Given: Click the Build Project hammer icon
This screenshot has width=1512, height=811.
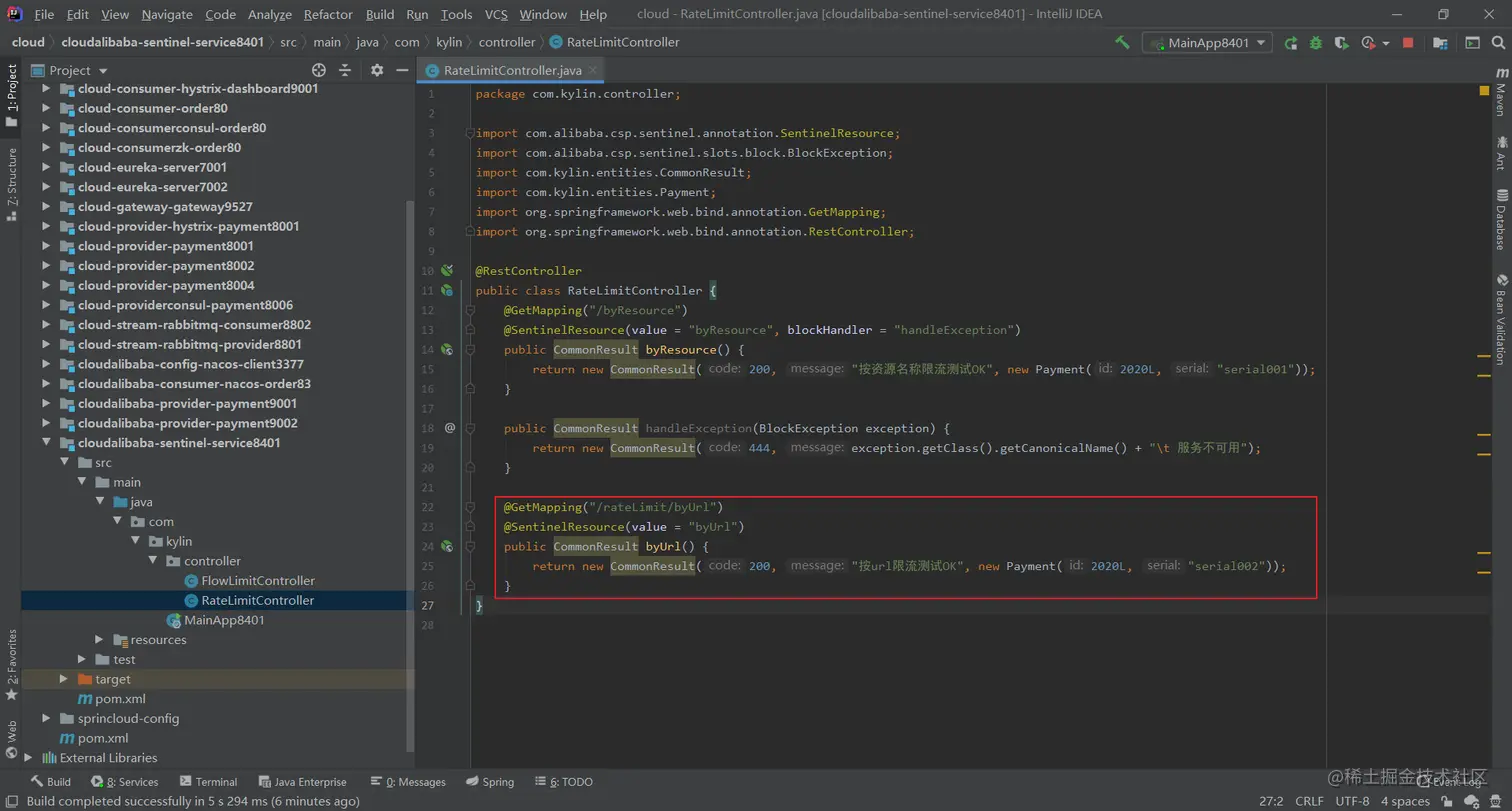Looking at the screenshot, I should click(1123, 43).
